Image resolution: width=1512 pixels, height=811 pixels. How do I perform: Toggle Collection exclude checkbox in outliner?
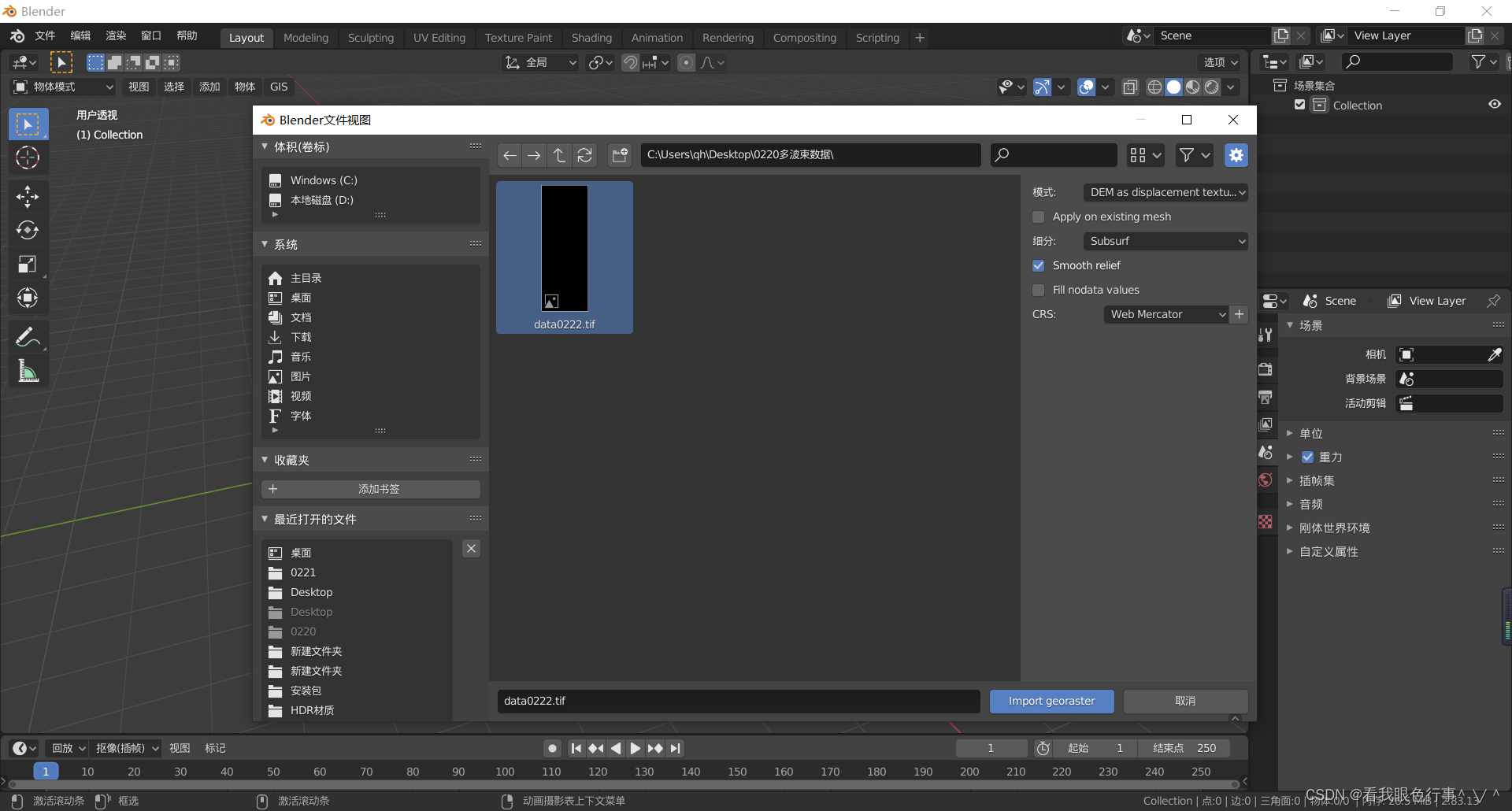1299,105
